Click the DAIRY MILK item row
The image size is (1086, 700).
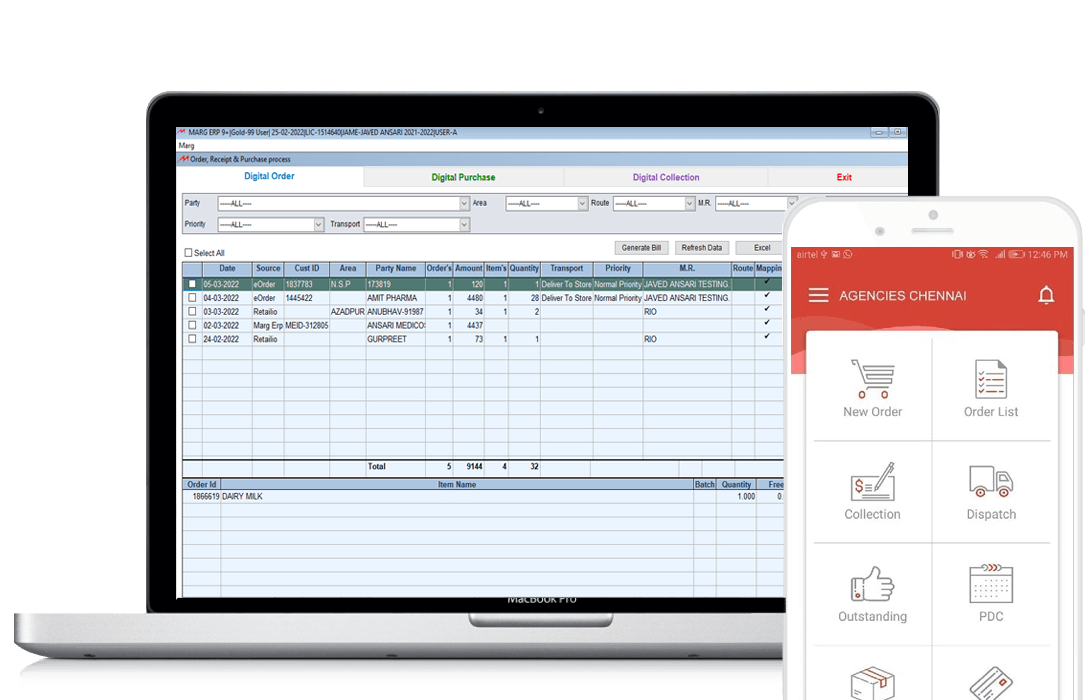coord(483,496)
